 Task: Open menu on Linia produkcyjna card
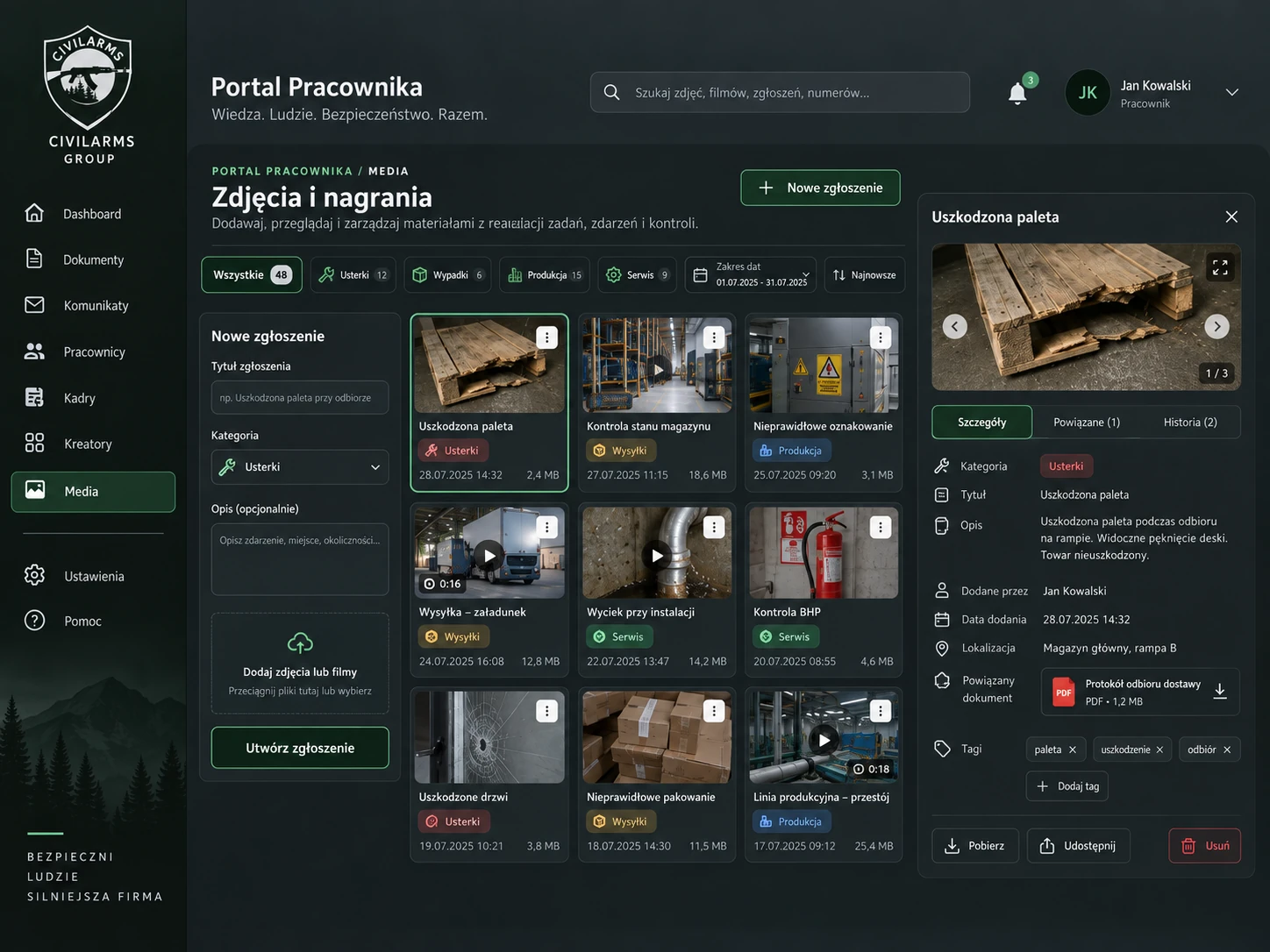click(881, 711)
